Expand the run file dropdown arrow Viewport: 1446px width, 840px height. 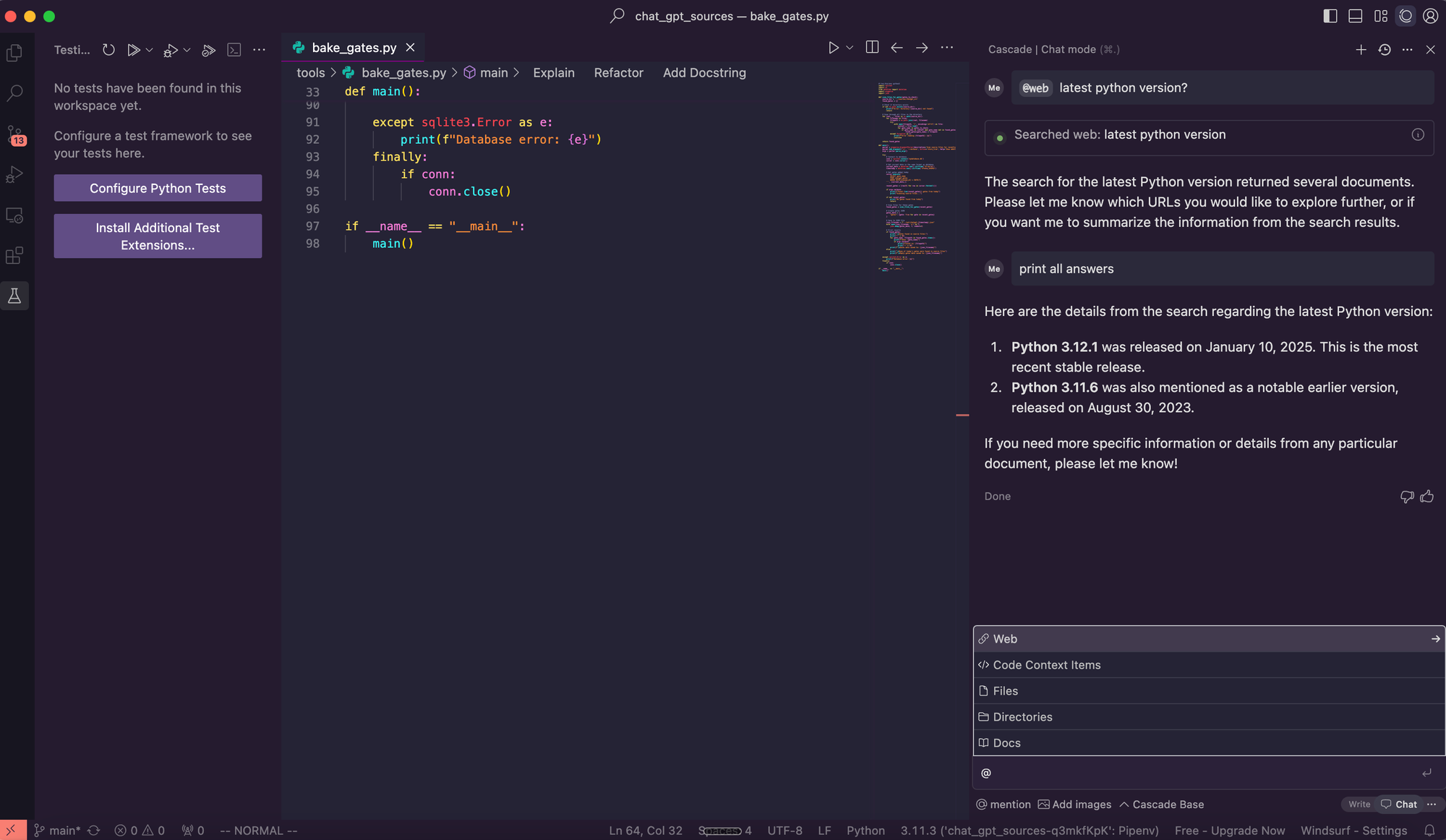coord(850,48)
